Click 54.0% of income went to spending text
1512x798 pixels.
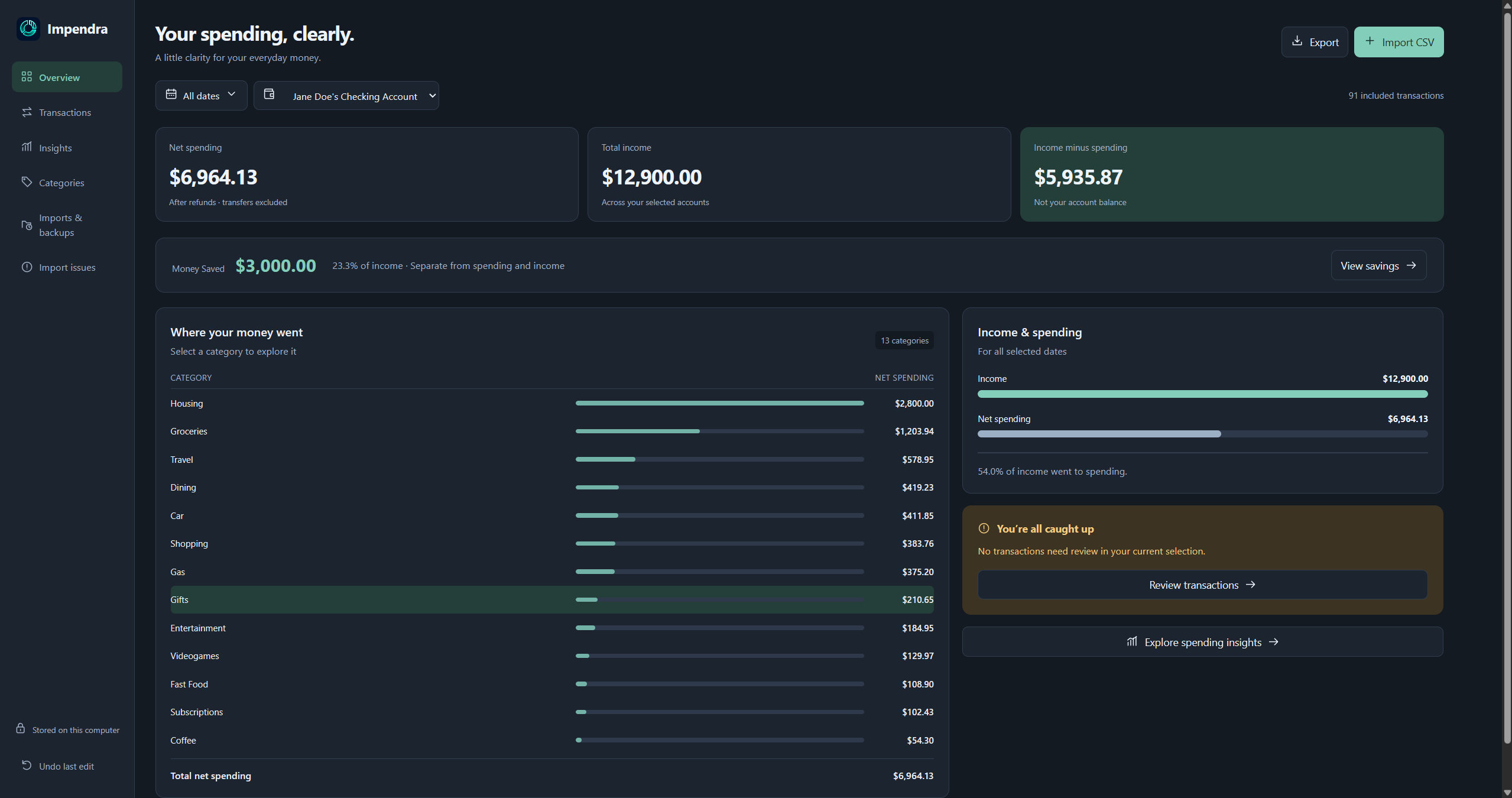click(x=1052, y=471)
